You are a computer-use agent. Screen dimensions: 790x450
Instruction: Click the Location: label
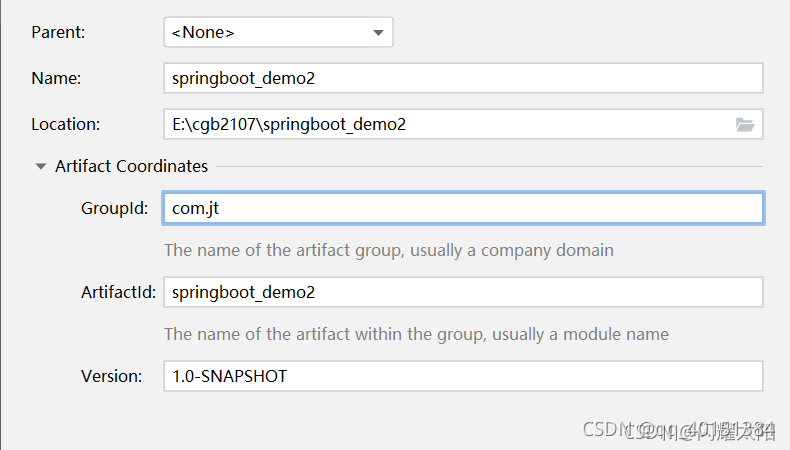coord(65,124)
